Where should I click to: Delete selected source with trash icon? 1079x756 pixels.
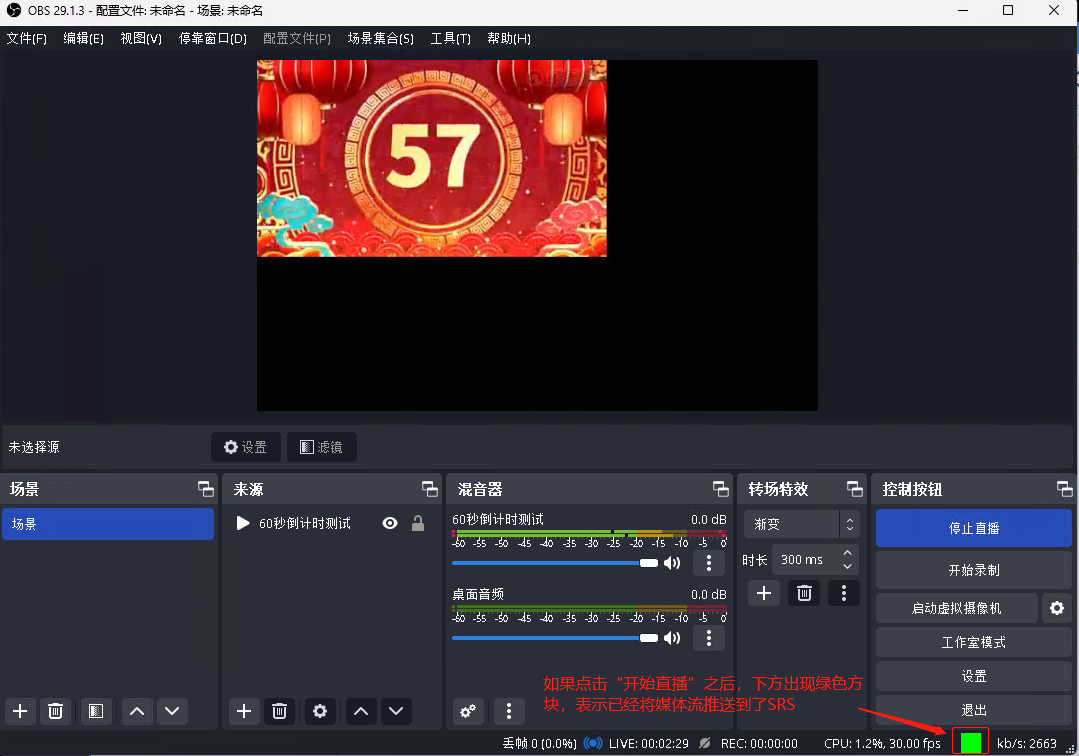[x=280, y=711]
